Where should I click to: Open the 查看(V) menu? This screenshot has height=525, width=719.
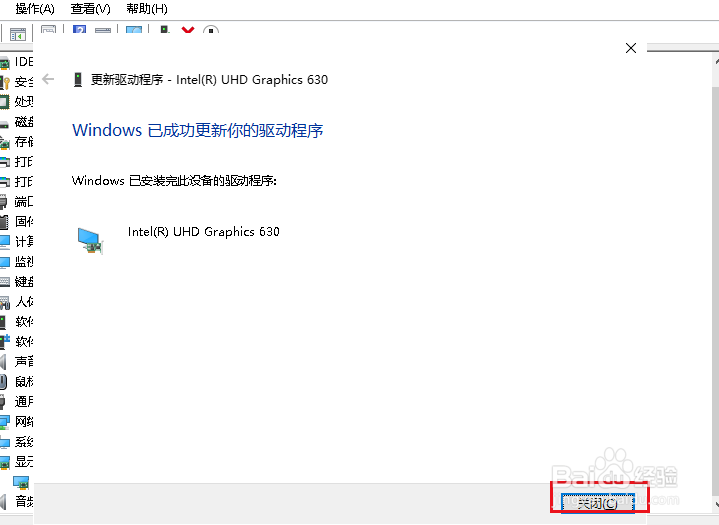[90, 9]
